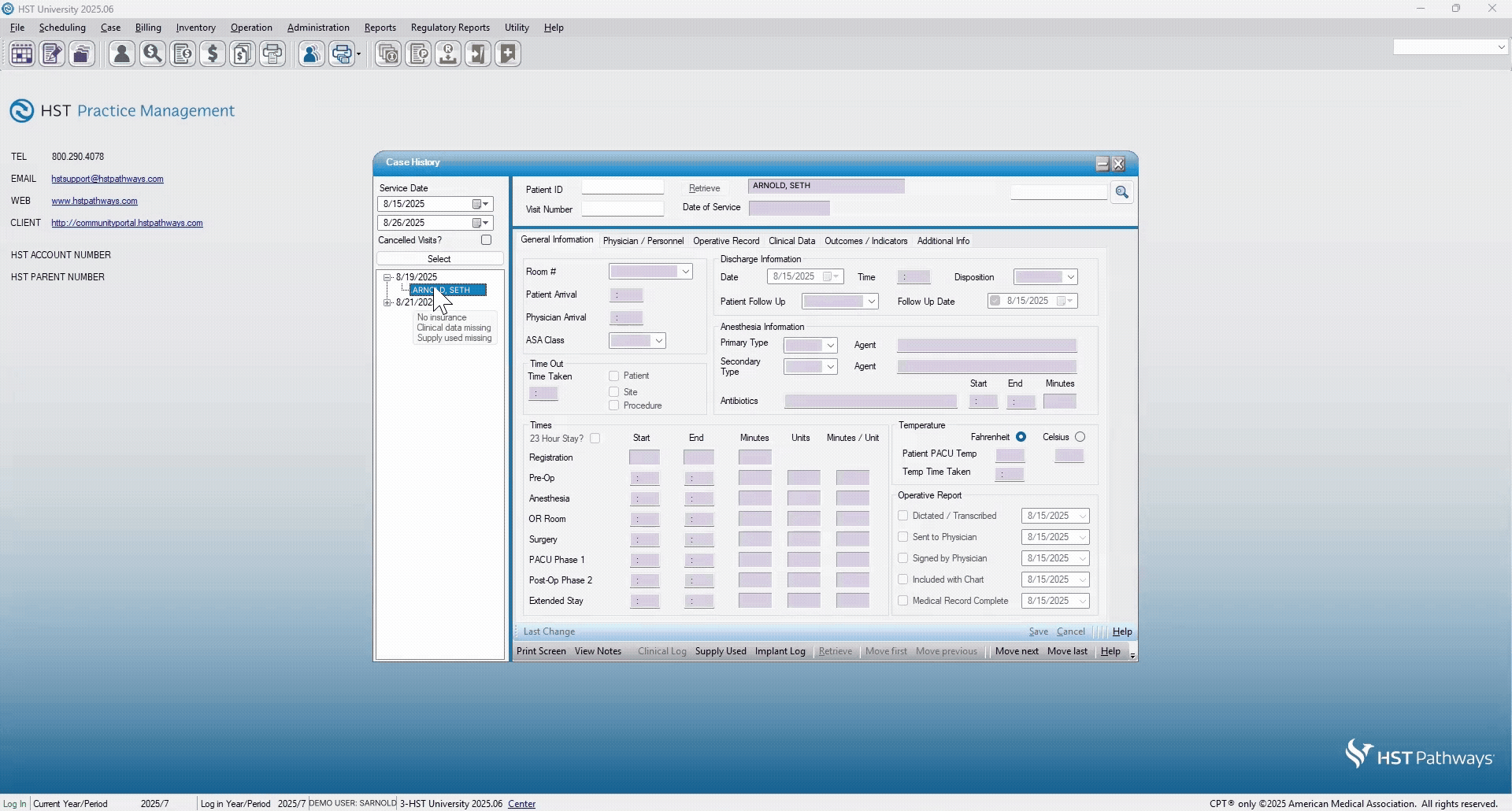Click the stacked pages 'I' toolbar icon

click(388, 54)
